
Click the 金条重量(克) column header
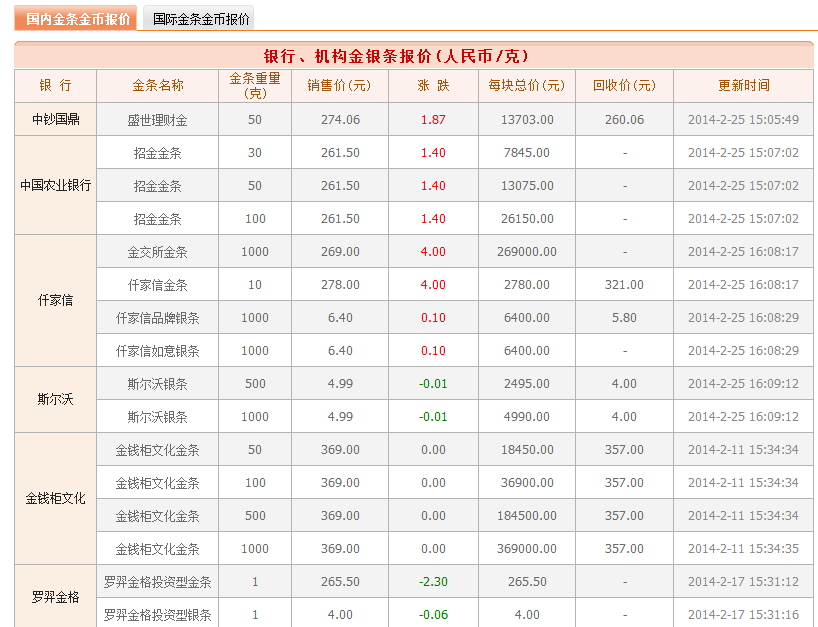click(255, 86)
